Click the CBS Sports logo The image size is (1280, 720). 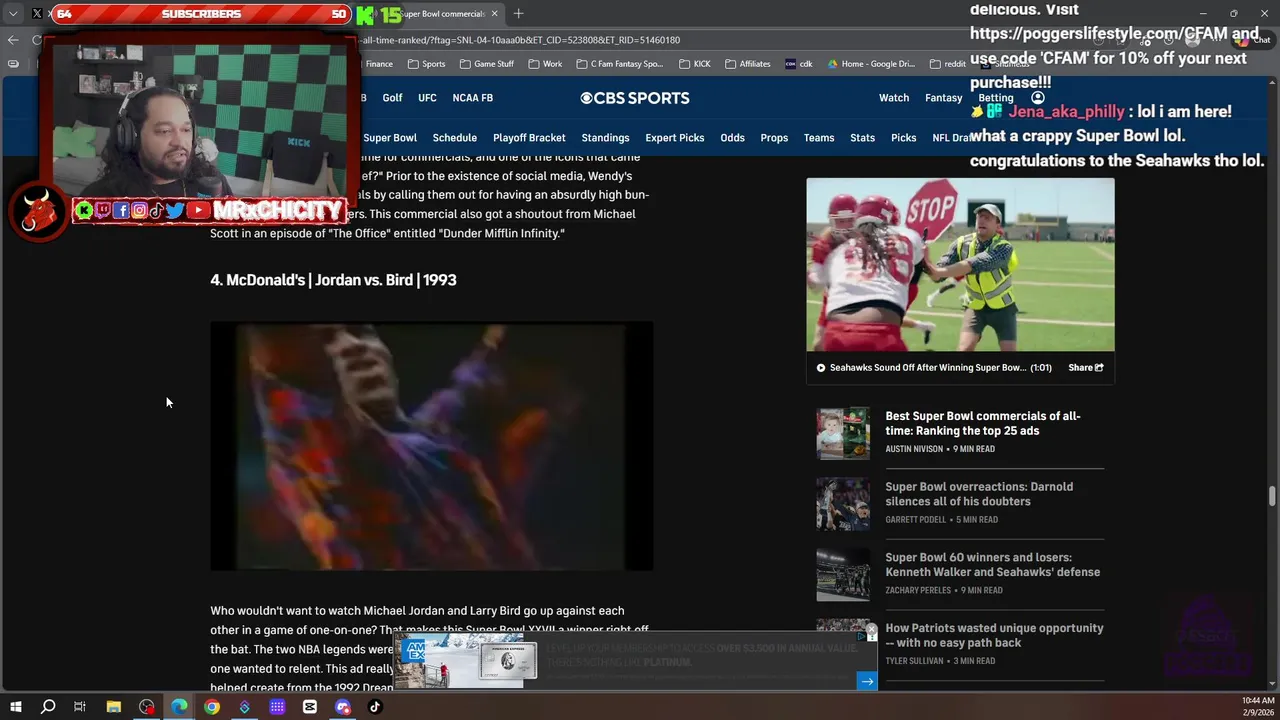pyautogui.click(x=635, y=98)
